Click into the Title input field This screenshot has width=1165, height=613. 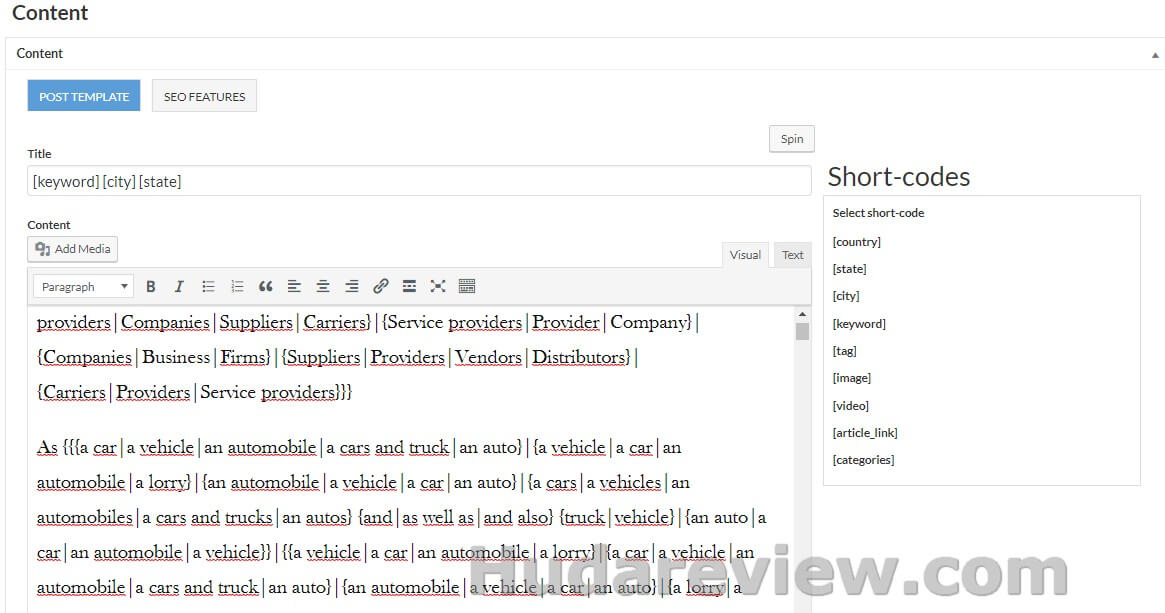(x=419, y=181)
